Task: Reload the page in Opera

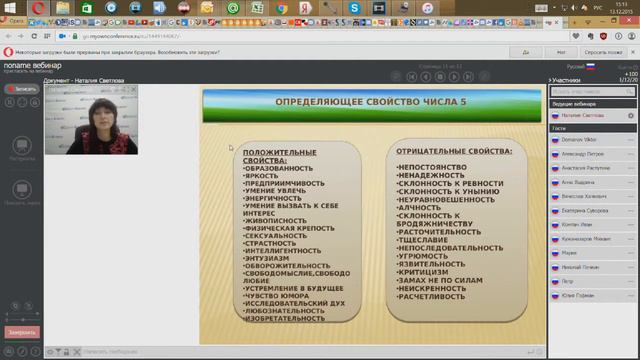Action: click(34, 36)
